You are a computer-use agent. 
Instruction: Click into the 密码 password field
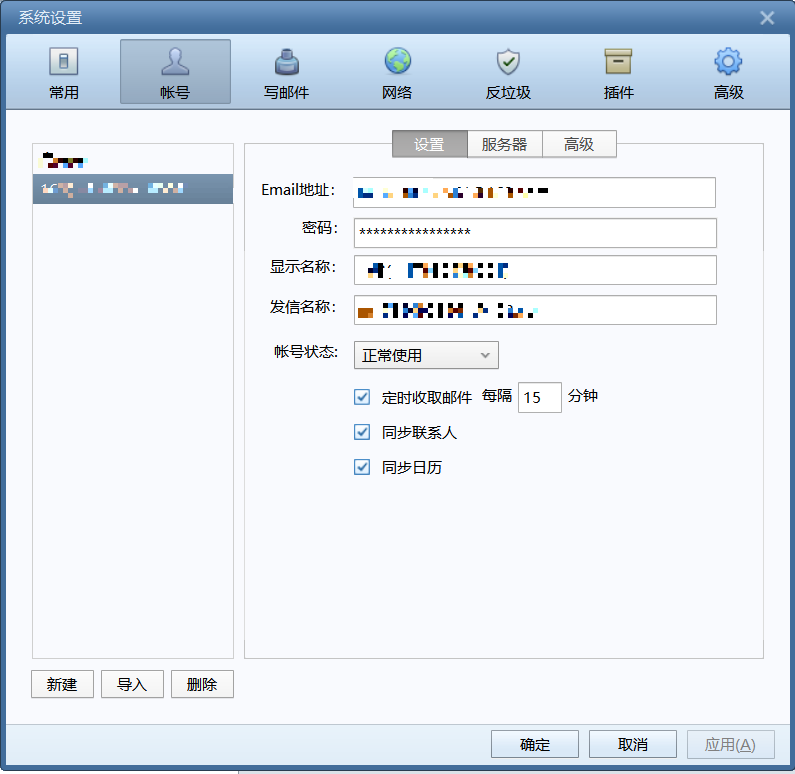tap(535, 232)
